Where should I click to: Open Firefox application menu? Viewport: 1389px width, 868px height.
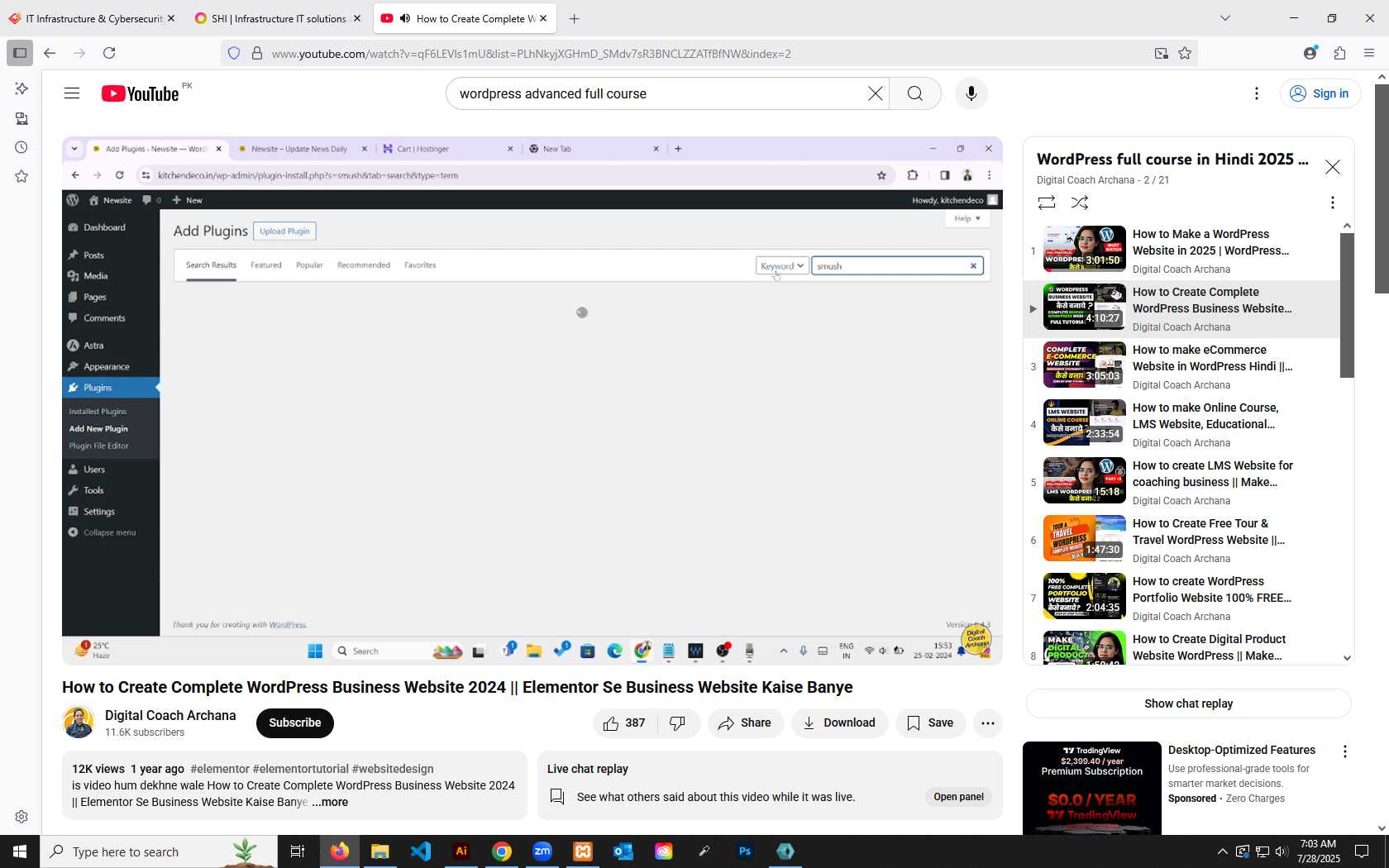coord(1369,53)
